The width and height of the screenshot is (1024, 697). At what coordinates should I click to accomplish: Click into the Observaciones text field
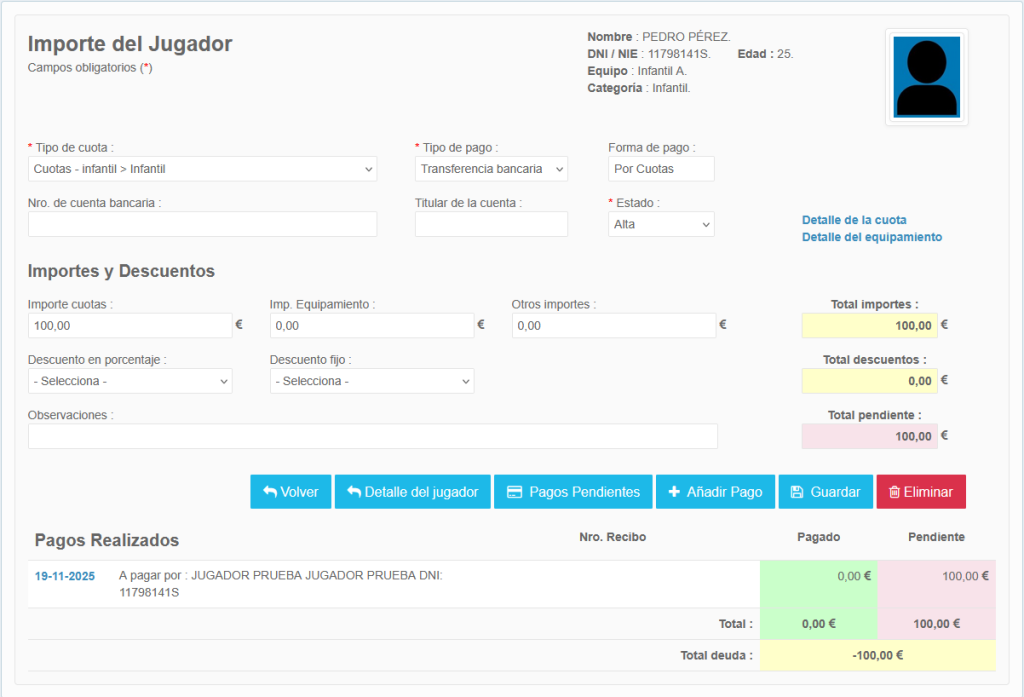[x=372, y=436]
